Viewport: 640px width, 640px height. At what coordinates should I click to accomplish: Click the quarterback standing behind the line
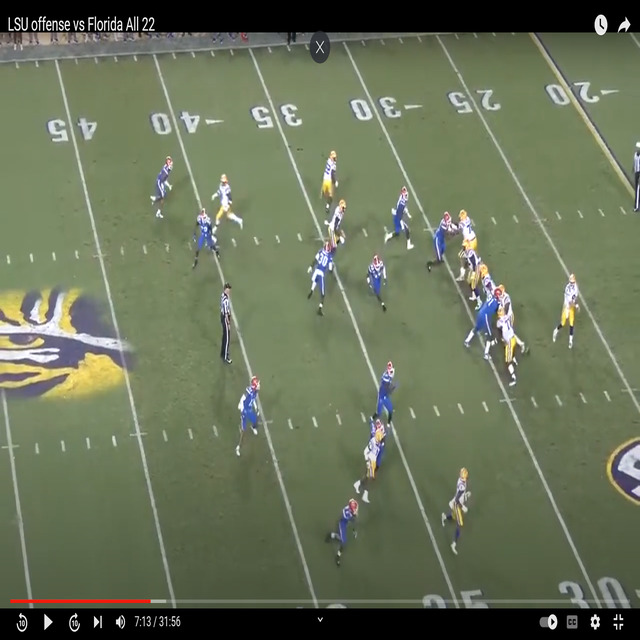point(568,310)
